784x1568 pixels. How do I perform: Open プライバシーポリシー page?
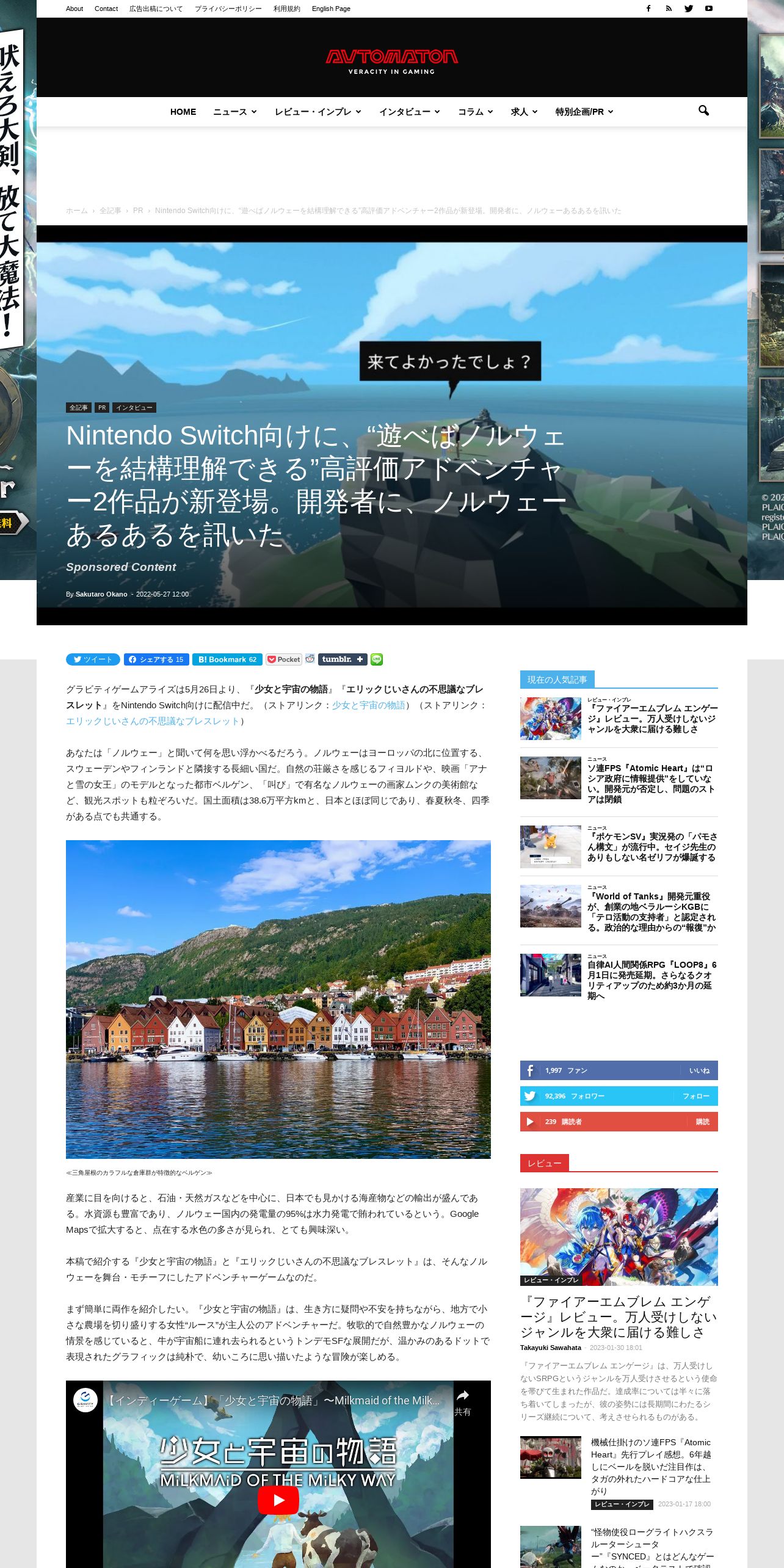pos(228,9)
